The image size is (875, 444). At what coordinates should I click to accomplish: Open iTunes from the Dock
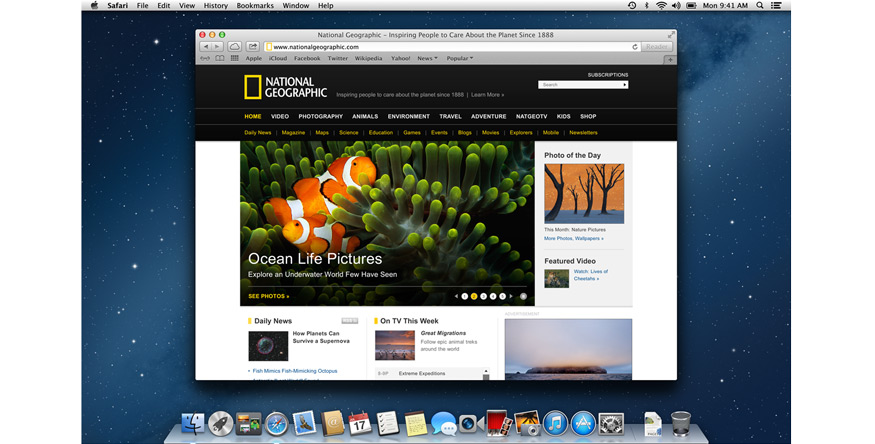click(555, 424)
